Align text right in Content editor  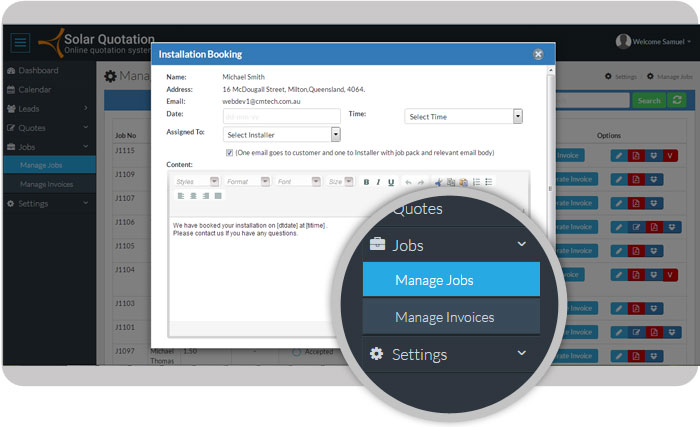tap(206, 196)
